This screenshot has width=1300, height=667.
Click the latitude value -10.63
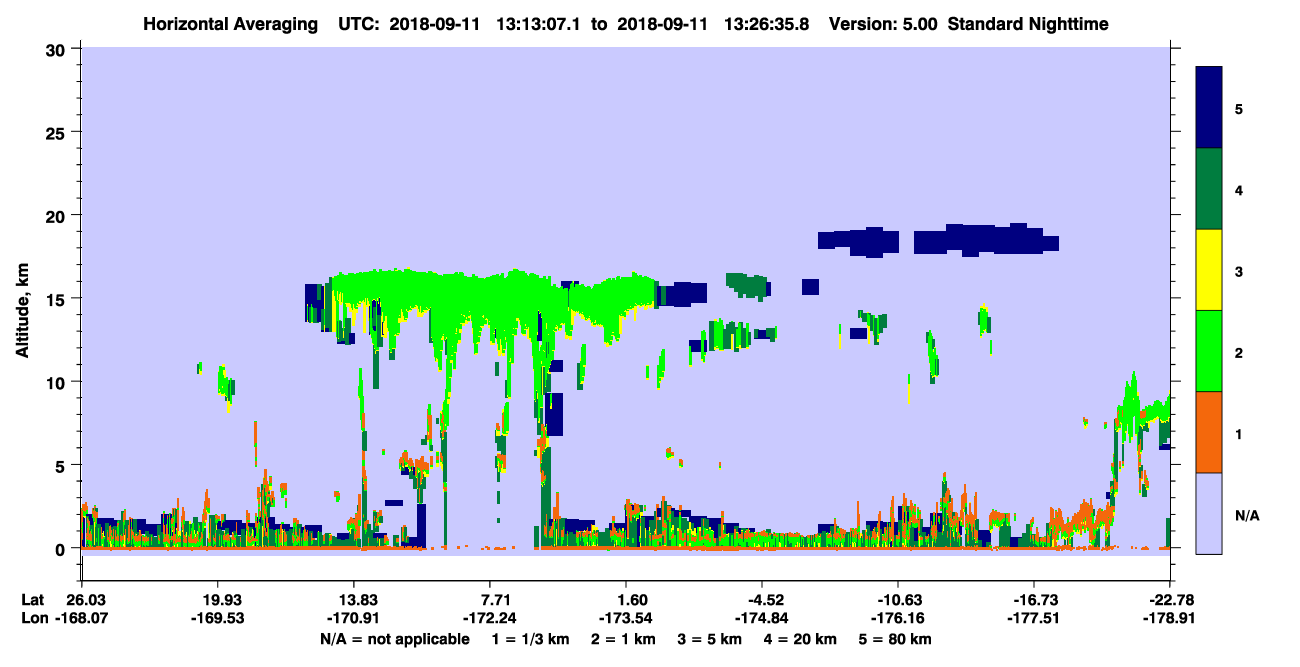point(898,600)
